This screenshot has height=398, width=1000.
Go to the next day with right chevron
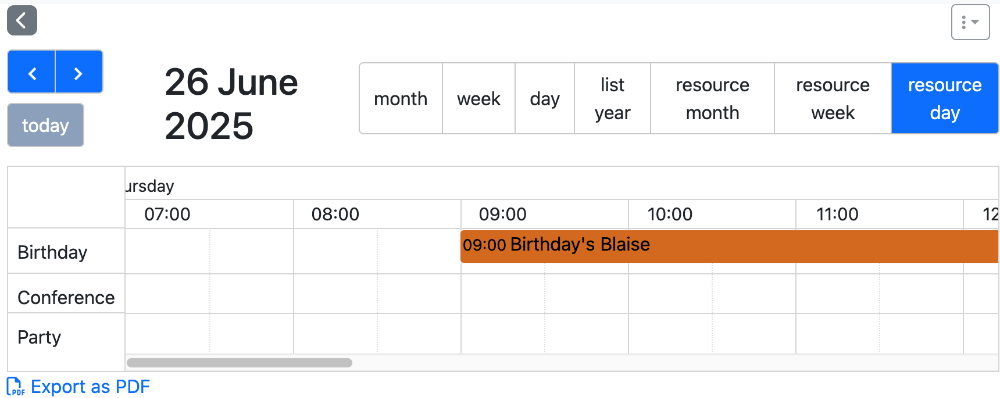pos(79,71)
